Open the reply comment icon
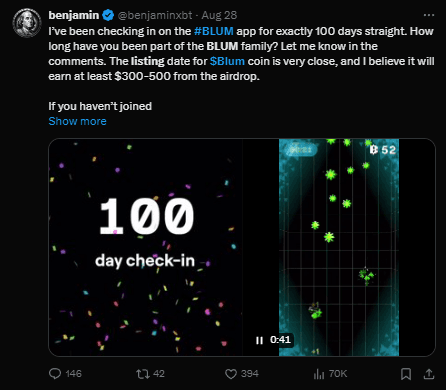Screen dimensions: 446x390 (55, 374)
